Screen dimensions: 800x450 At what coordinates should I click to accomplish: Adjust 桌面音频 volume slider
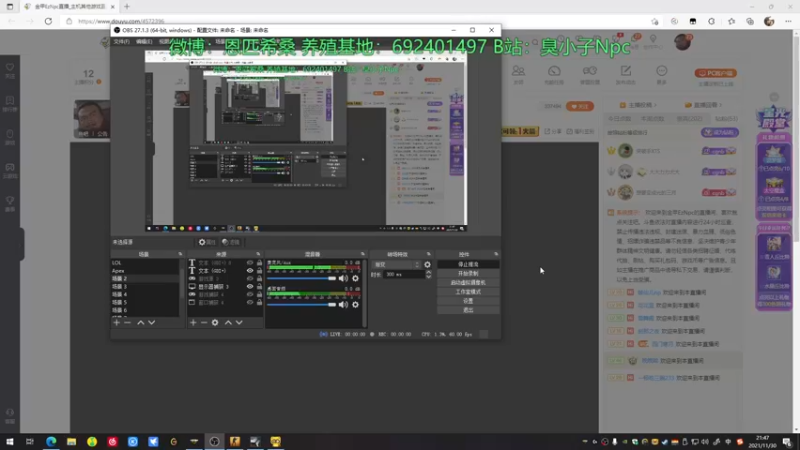[x=302, y=305]
